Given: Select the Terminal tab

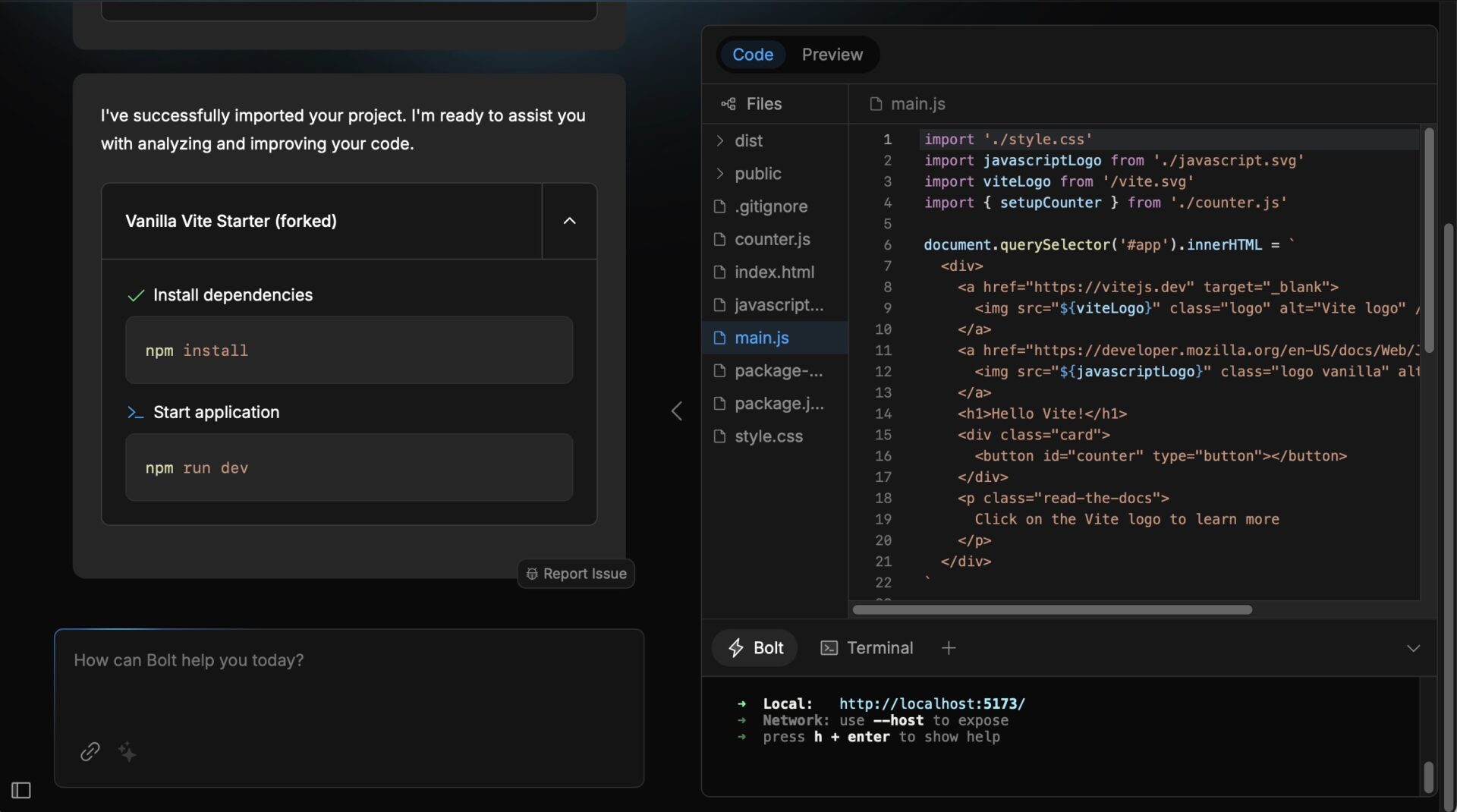Looking at the screenshot, I should point(867,648).
